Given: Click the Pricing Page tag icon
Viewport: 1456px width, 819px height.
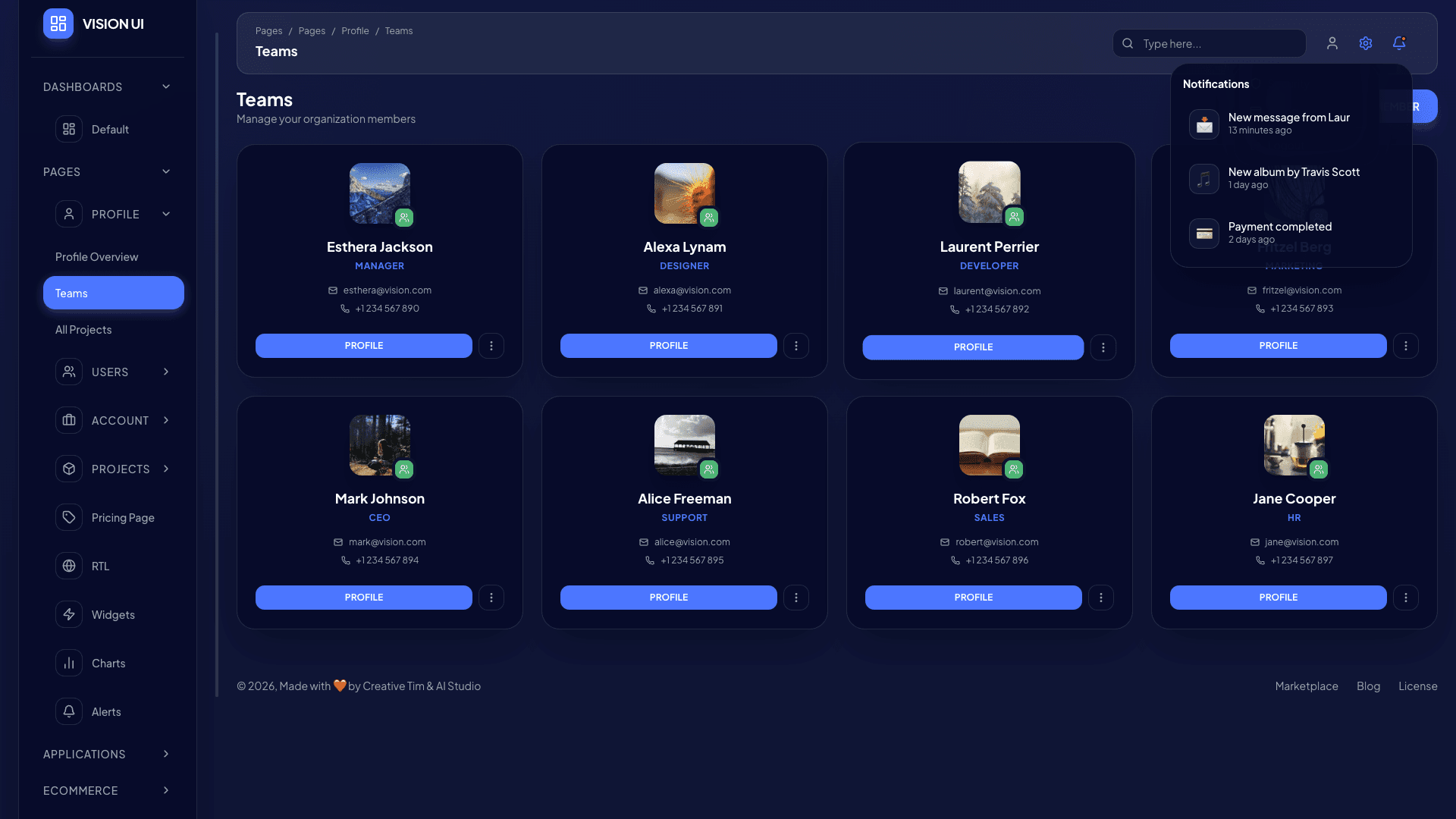Looking at the screenshot, I should [x=69, y=517].
